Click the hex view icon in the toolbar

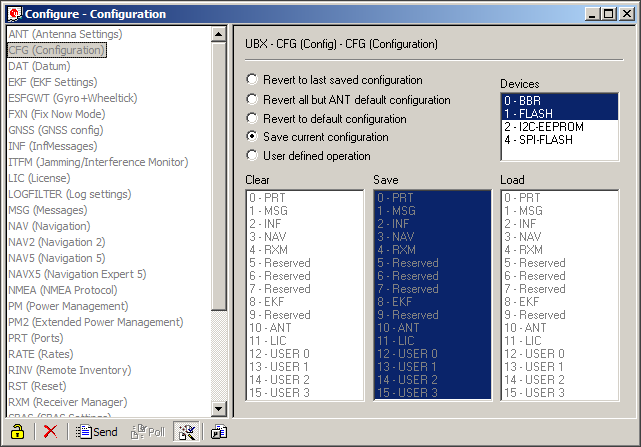tap(219, 432)
